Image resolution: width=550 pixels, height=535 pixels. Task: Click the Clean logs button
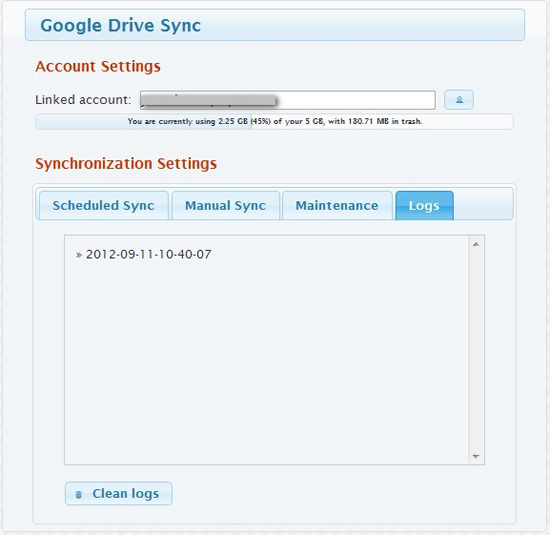[x=119, y=494]
